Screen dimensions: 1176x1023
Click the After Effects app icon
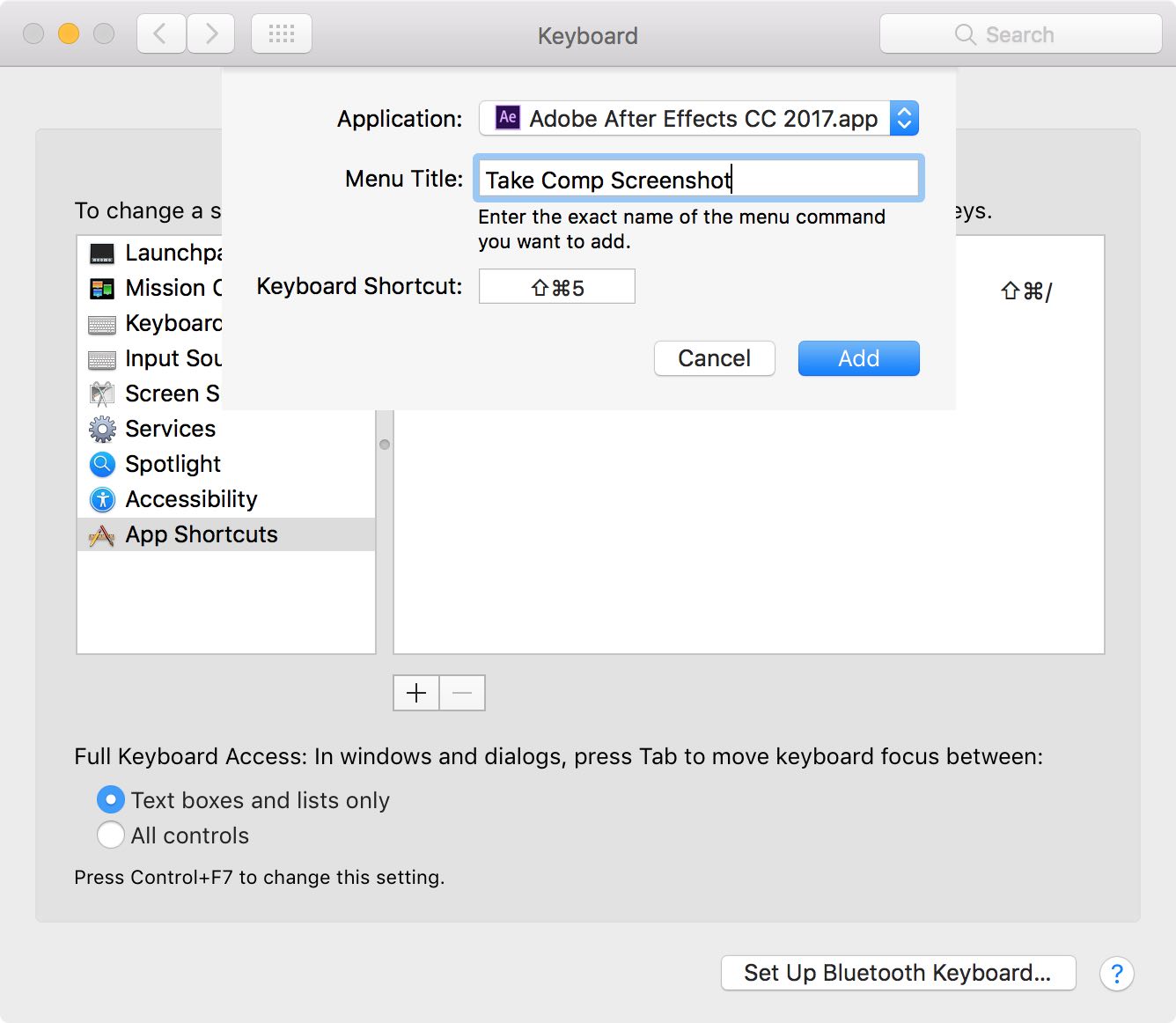[x=508, y=118]
